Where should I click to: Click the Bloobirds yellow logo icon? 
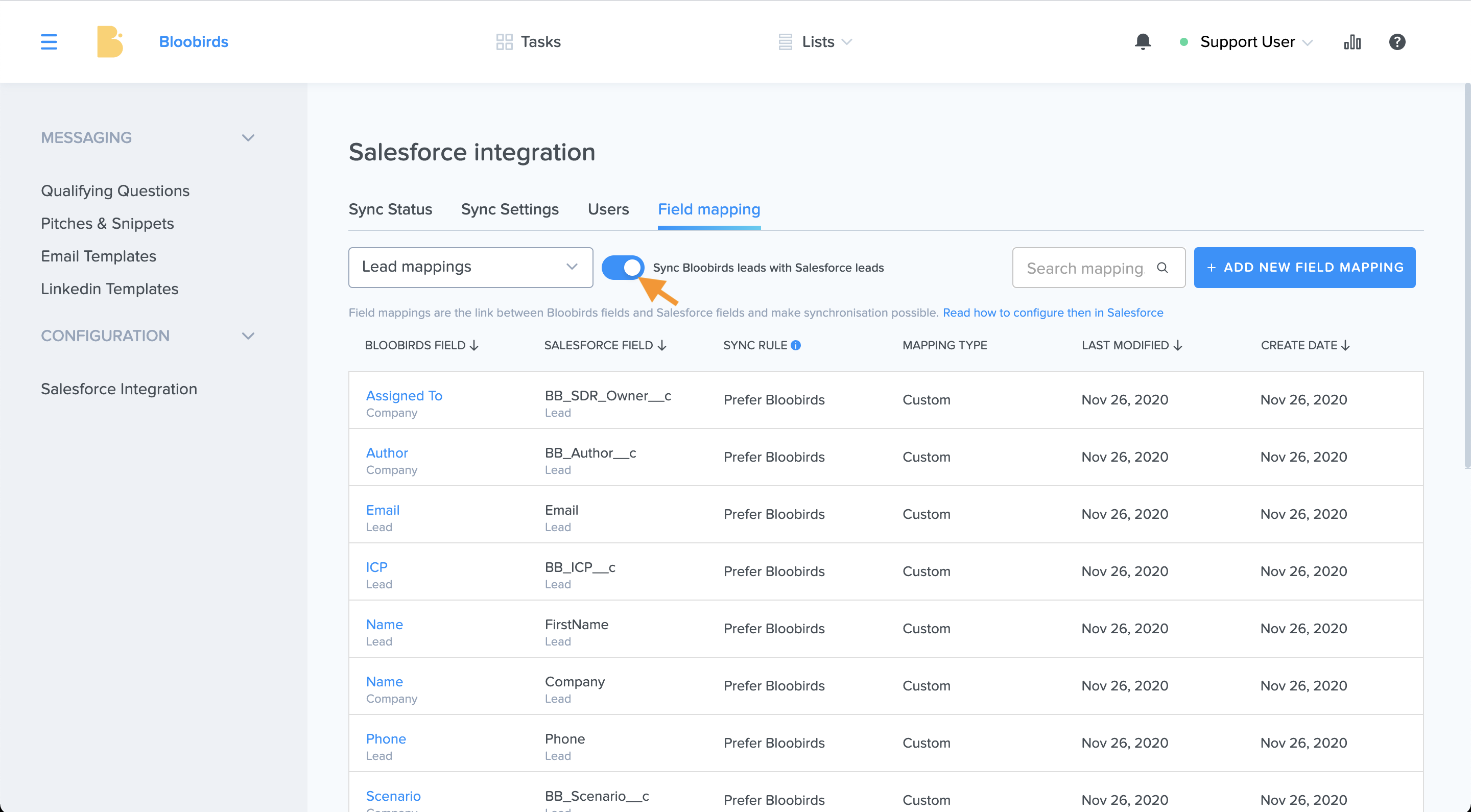pyautogui.click(x=110, y=42)
